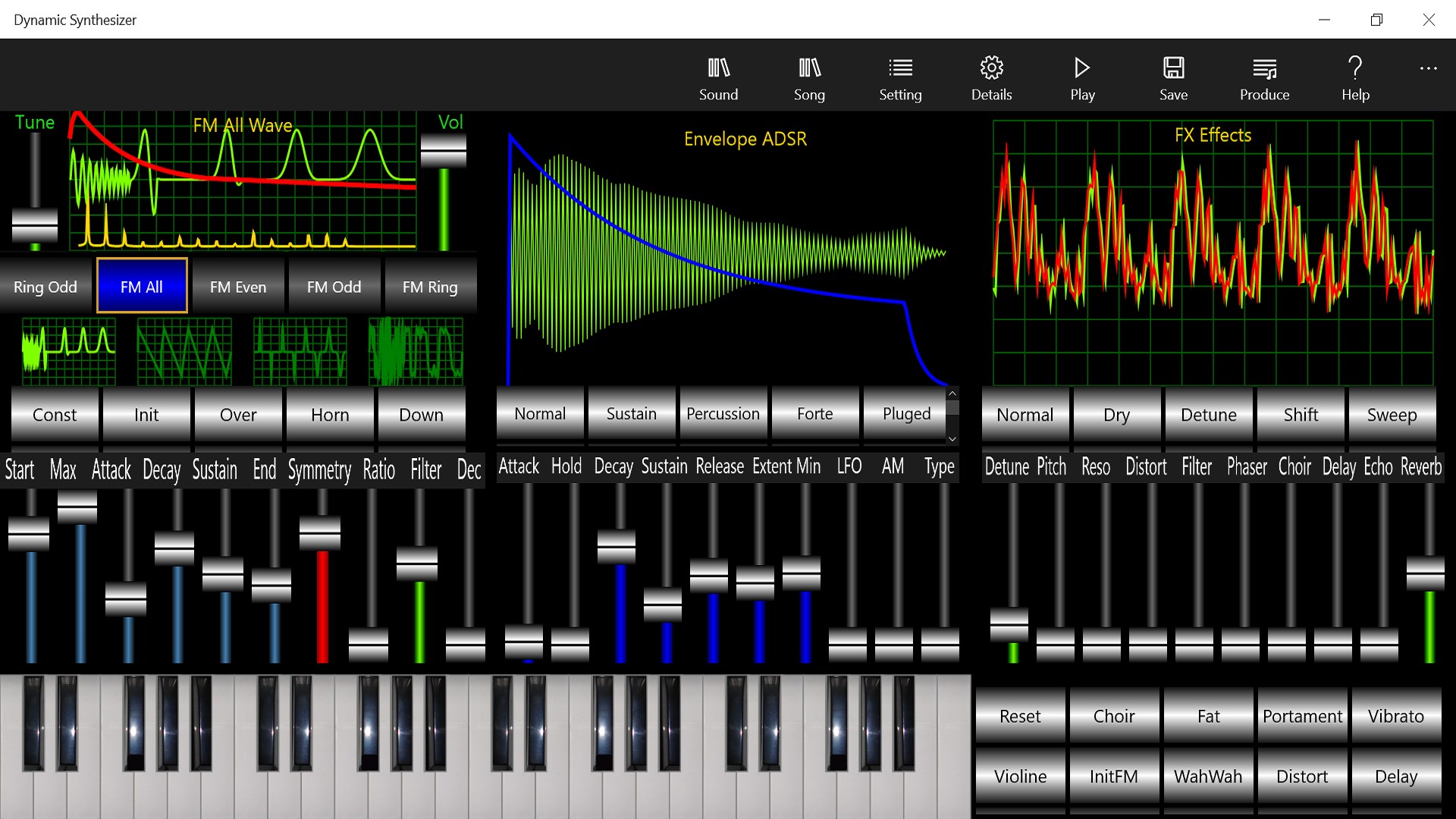Choose the Percussion envelope preset
Viewport: 1456px width, 819px height.
coord(723,414)
